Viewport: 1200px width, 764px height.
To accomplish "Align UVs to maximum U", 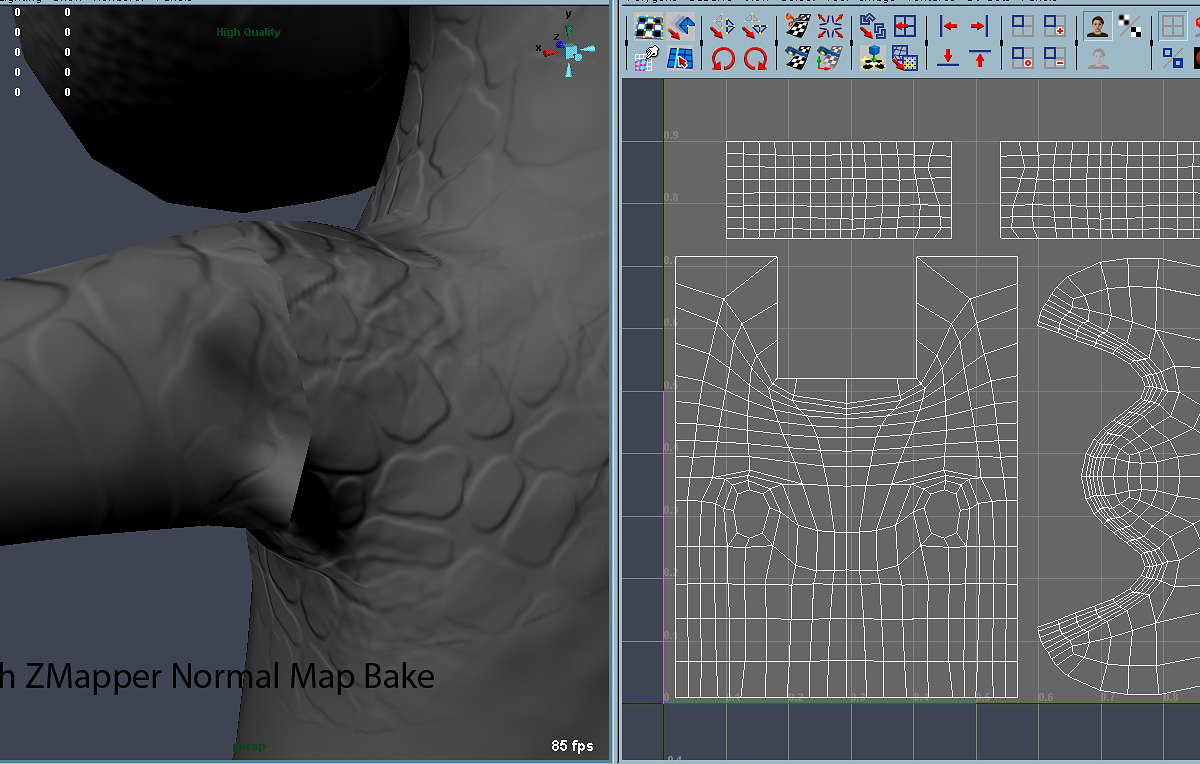I will (x=980, y=27).
